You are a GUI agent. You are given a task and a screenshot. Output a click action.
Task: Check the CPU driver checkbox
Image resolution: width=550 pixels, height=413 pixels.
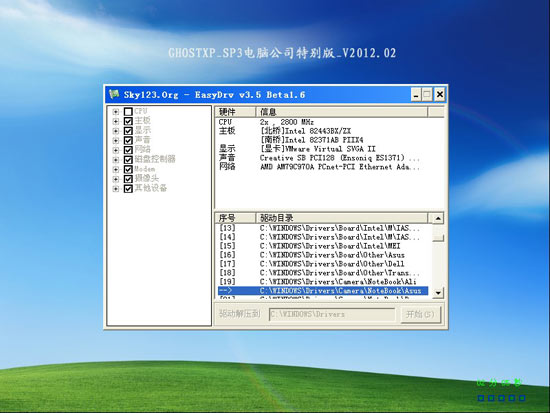pyautogui.click(x=128, y=112)
